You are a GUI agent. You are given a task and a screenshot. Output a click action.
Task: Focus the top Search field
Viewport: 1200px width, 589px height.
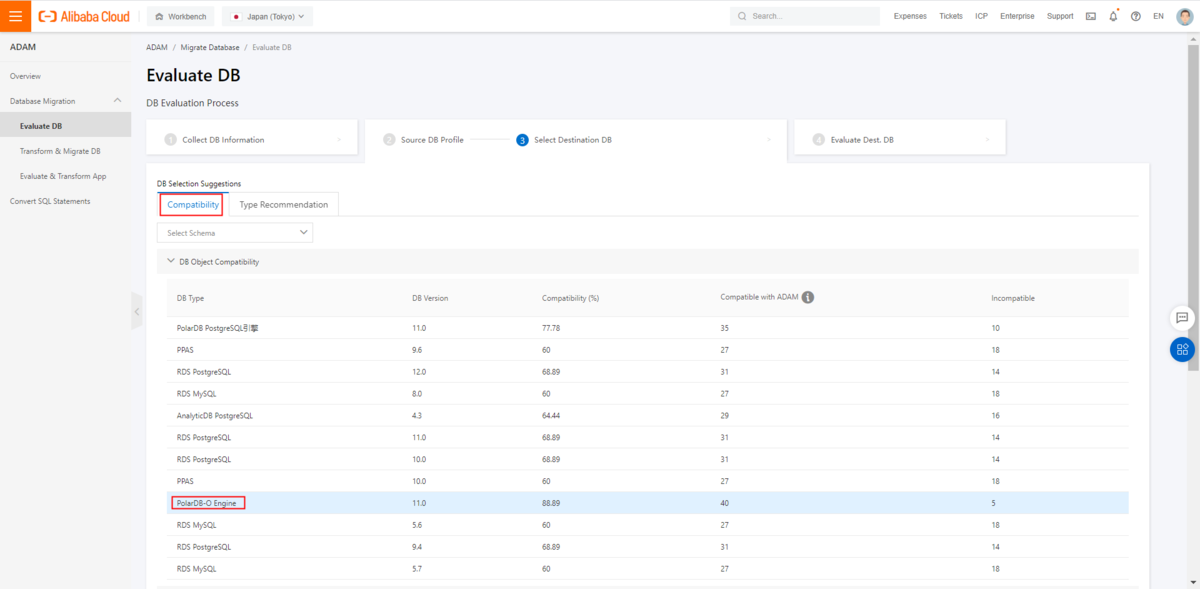(805, 16)
